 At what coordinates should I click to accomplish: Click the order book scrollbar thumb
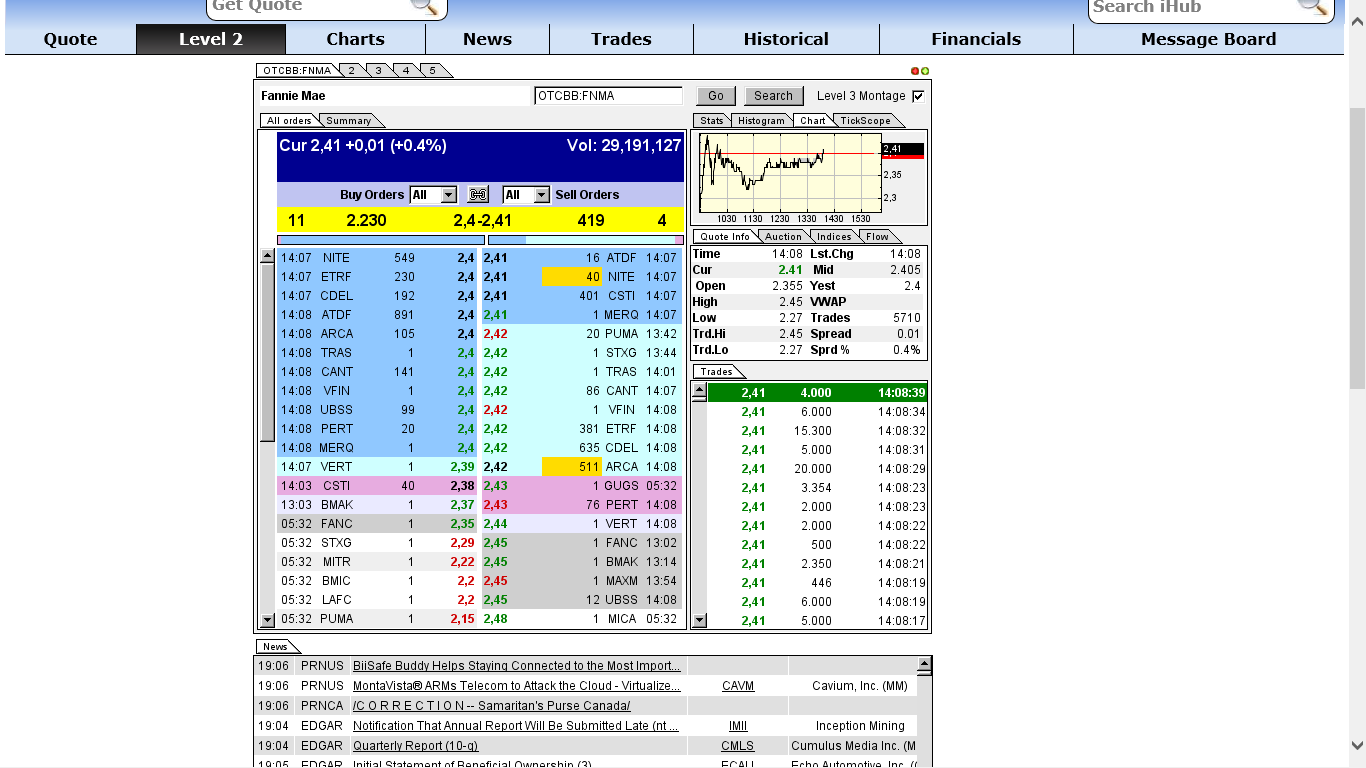coord(267,352)
